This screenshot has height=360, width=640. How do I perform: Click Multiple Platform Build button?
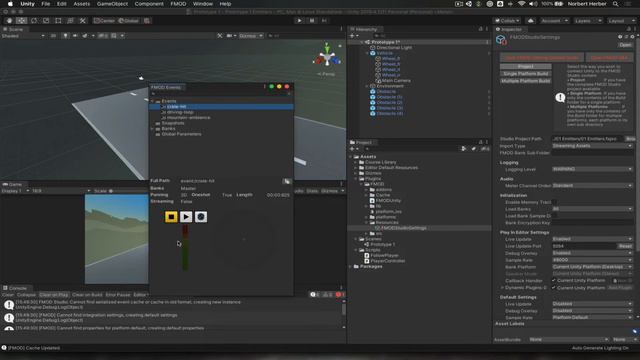[526, 81]
